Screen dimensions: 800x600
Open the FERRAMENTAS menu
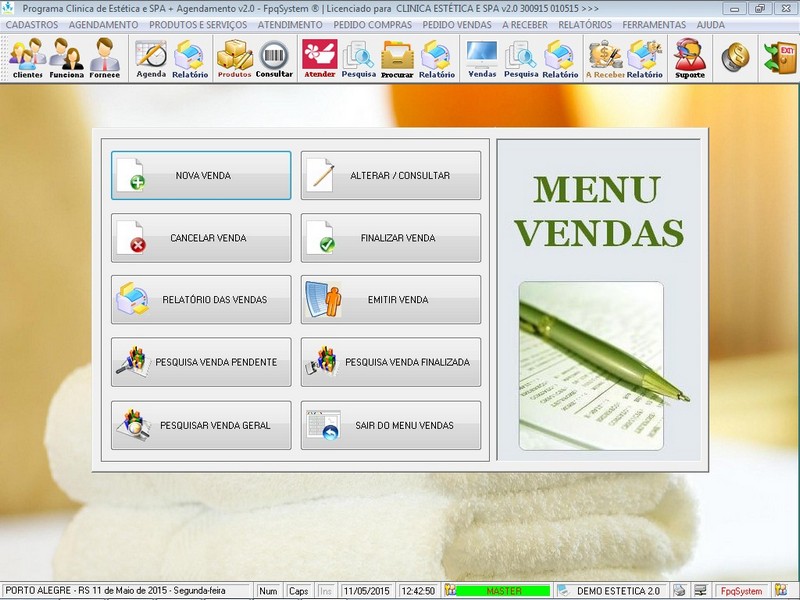(654, 24)
